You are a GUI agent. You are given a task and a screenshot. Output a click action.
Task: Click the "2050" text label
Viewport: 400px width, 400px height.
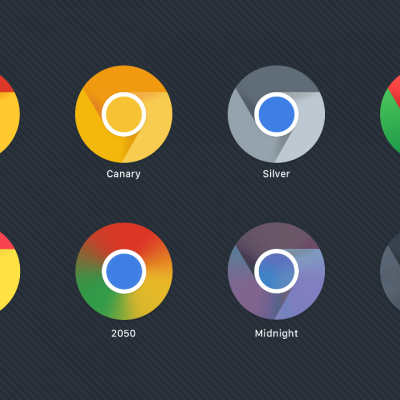124,333
